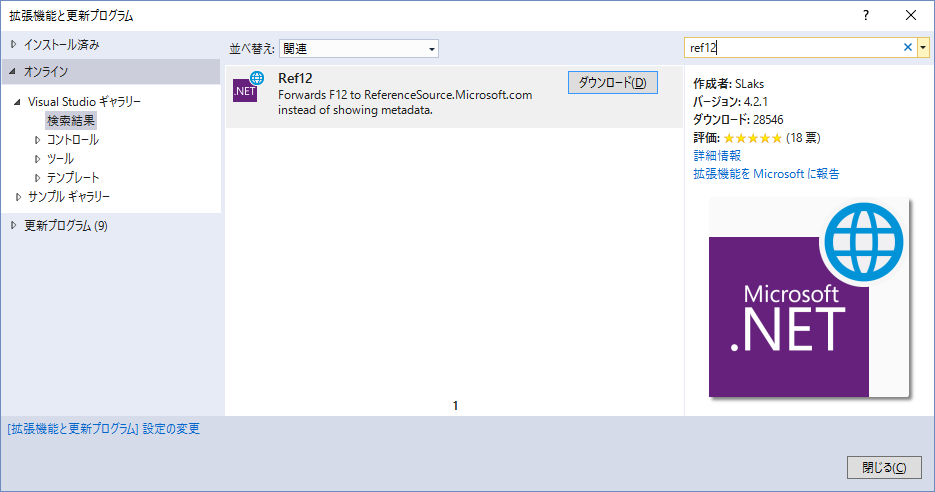Image resolution: width=935 pixels, height=492 pixels.
Task: Click page number 1 at list bottom
Action: 455,406
